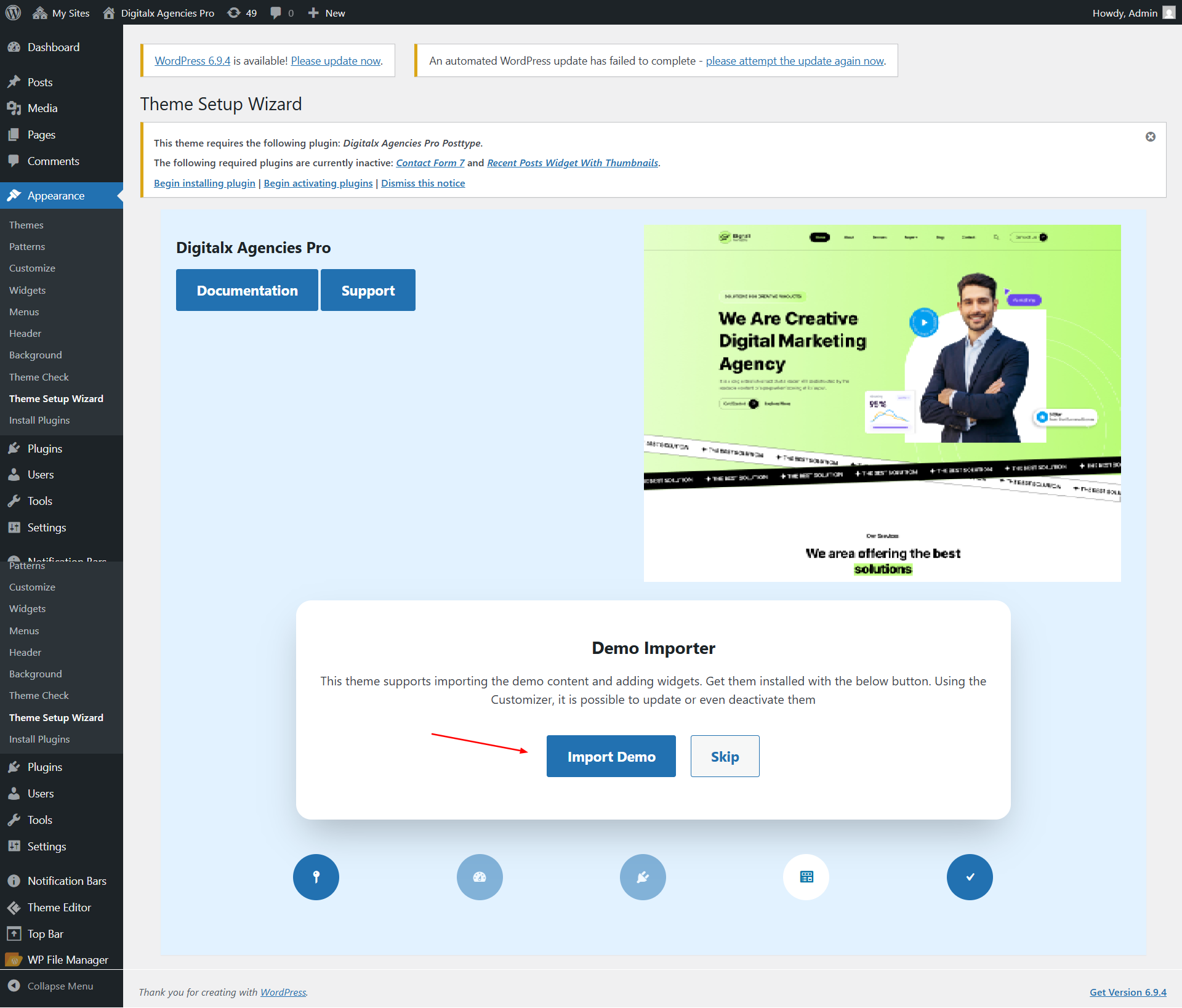Click the Import Demo button
The height and width of the screenshot is (1008, 1182).
click(x=611, y=756)
